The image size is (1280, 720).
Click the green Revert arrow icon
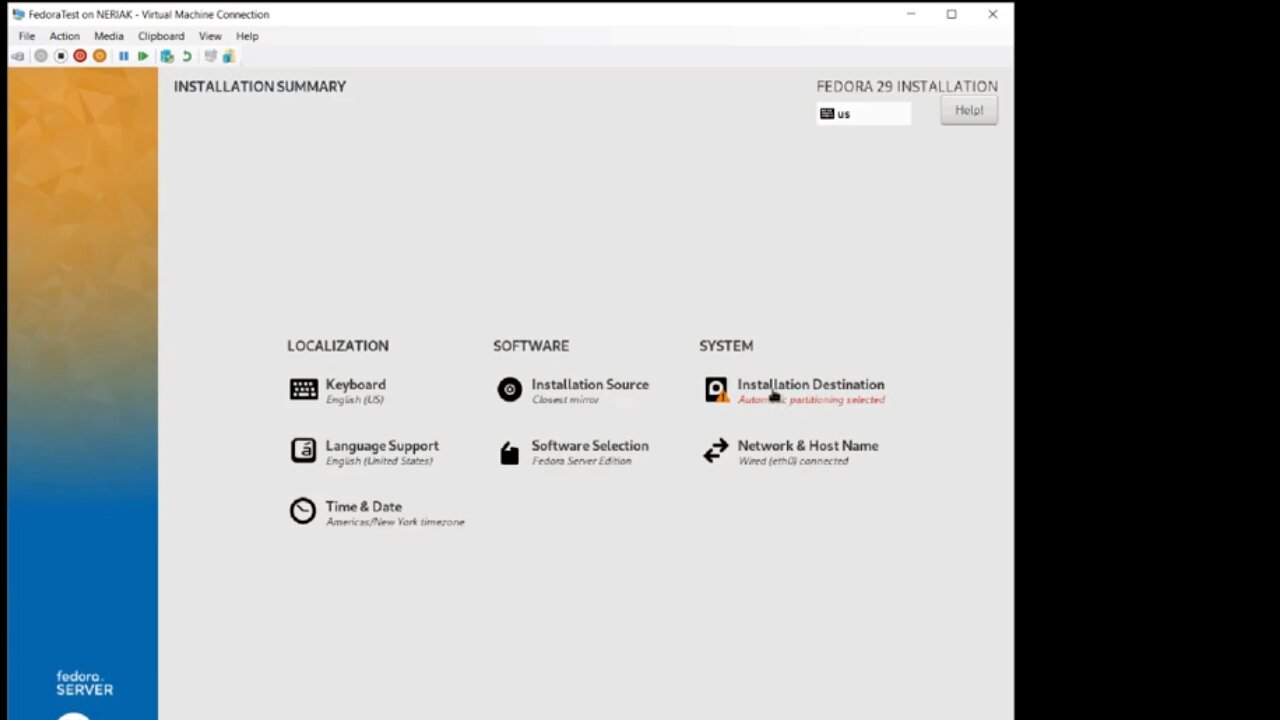[x=186, y=56]
